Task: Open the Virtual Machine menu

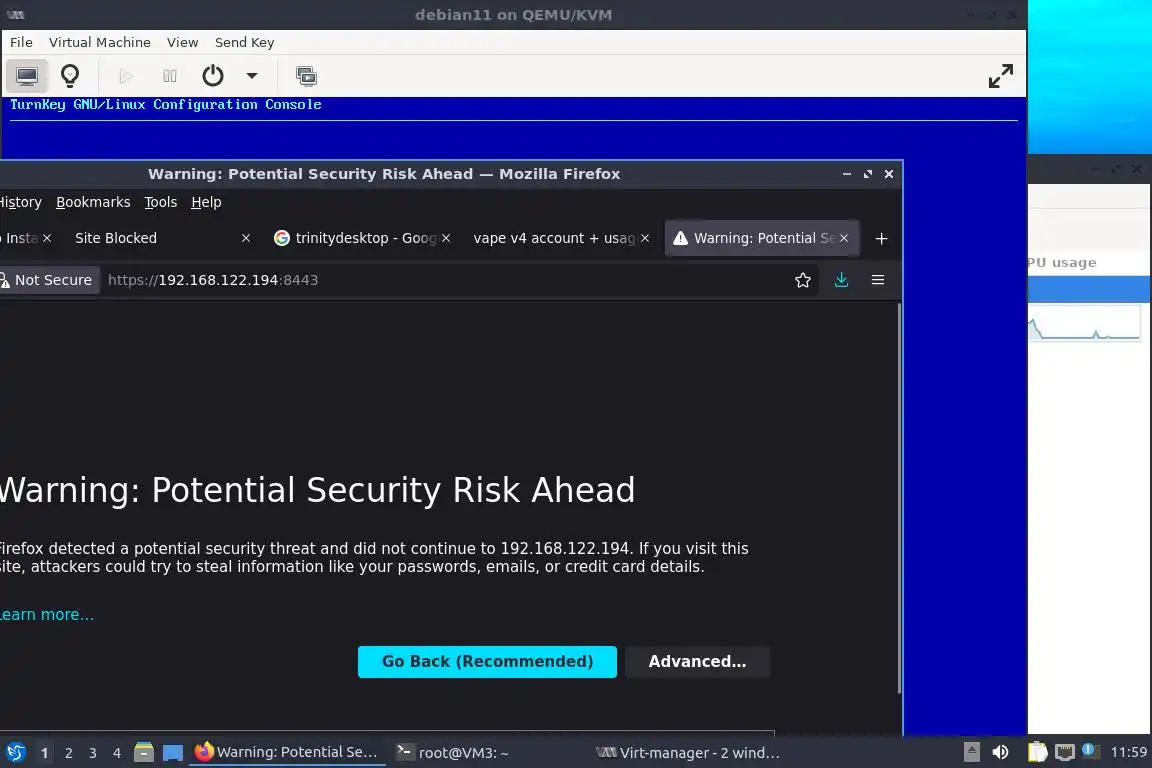Action: 100,43
